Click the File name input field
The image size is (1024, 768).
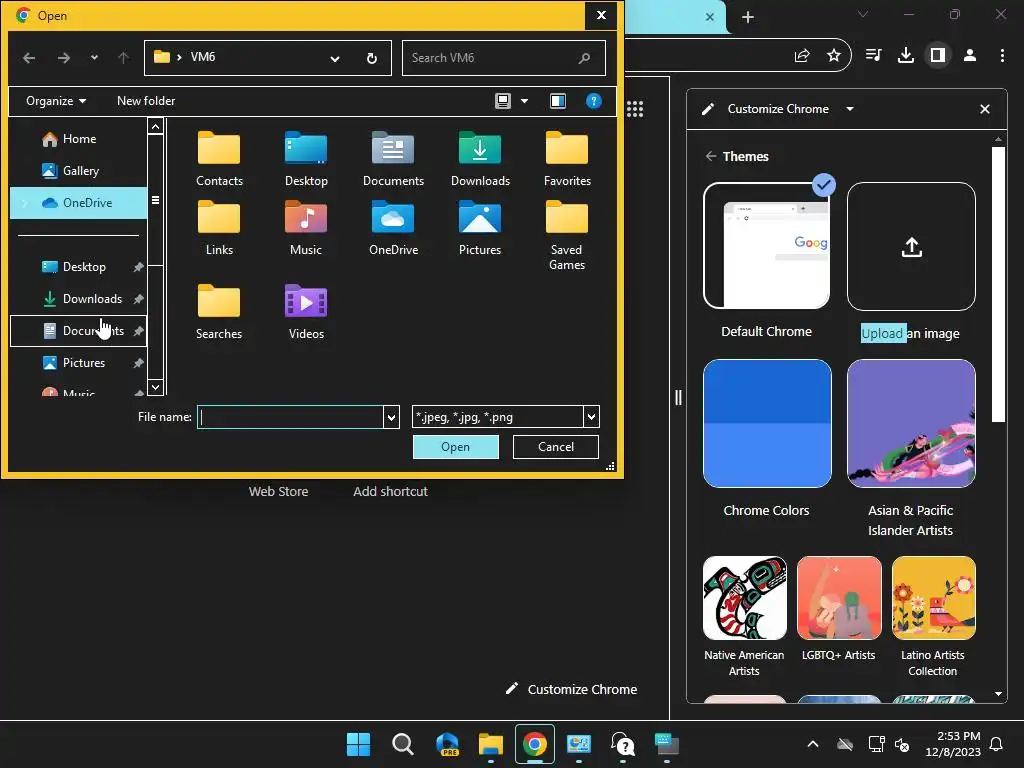pos(290,417)
